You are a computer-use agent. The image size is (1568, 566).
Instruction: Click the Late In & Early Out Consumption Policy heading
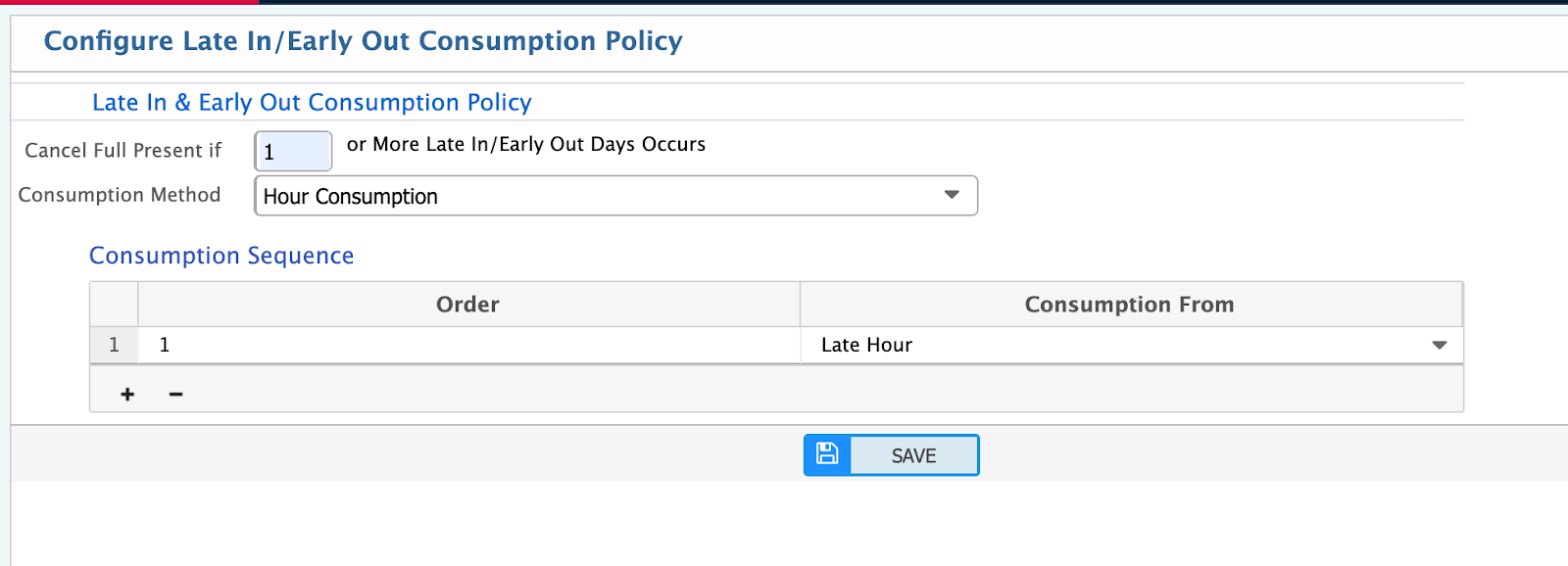312,102
